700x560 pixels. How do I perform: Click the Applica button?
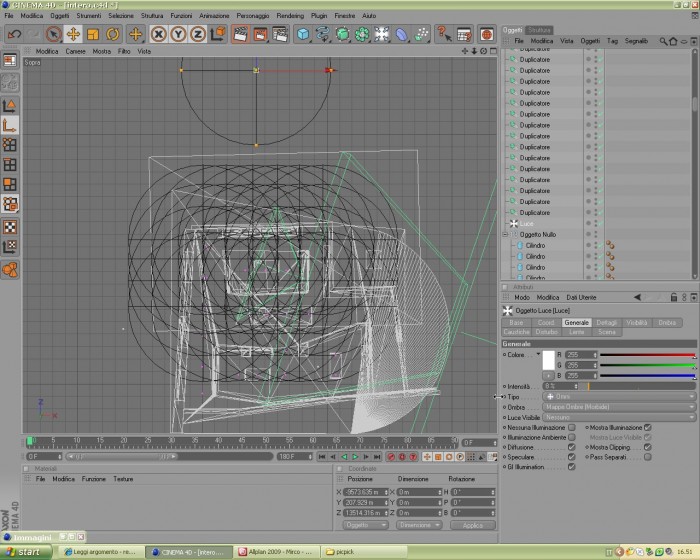(x=473, y=525)
